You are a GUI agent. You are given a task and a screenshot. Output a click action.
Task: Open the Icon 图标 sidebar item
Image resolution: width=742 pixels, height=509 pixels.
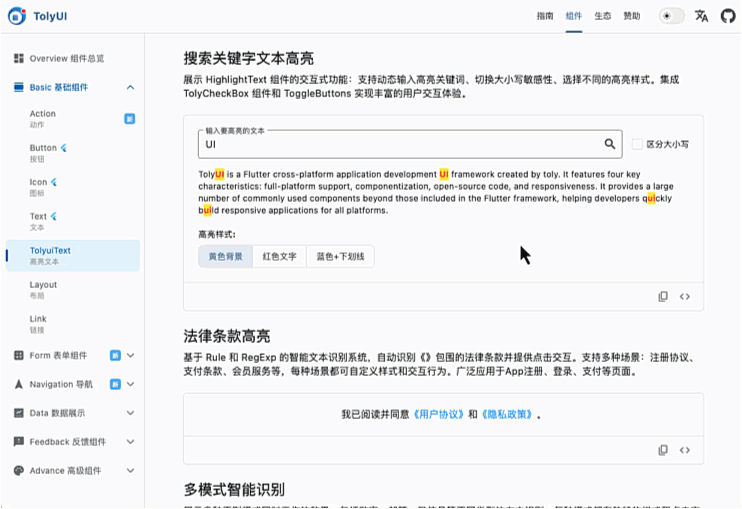tap(73, 187)
